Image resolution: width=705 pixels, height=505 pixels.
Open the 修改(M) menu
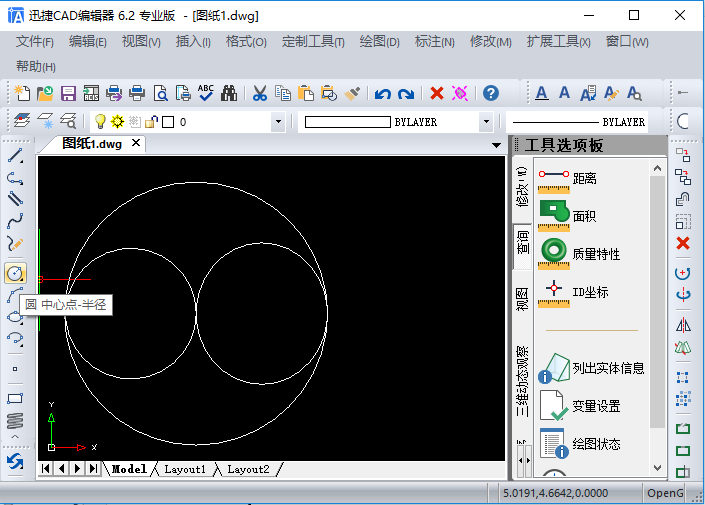pos(491,42)
